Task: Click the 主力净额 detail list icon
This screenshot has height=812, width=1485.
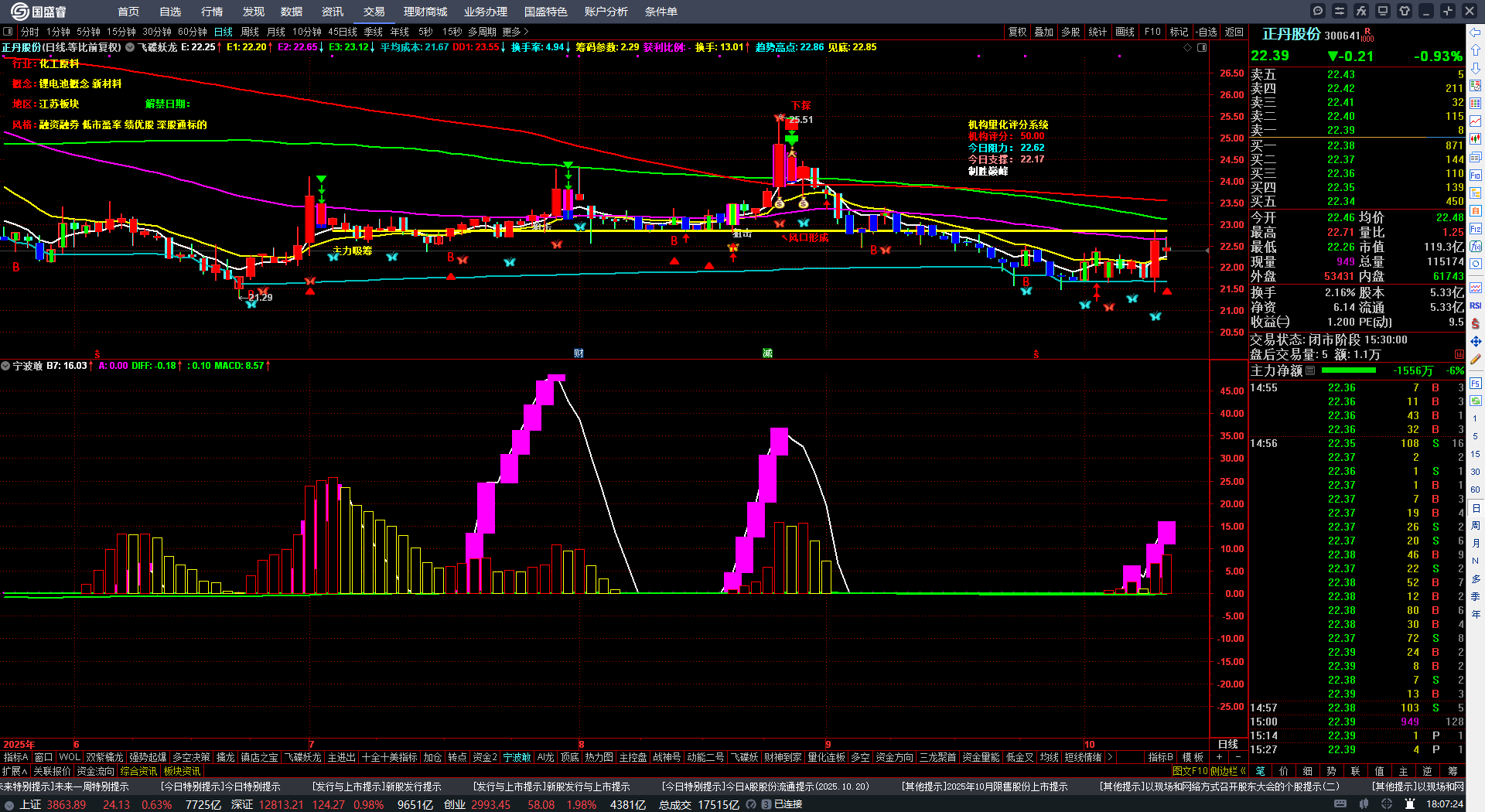Action: click(x=1310, y=370)
